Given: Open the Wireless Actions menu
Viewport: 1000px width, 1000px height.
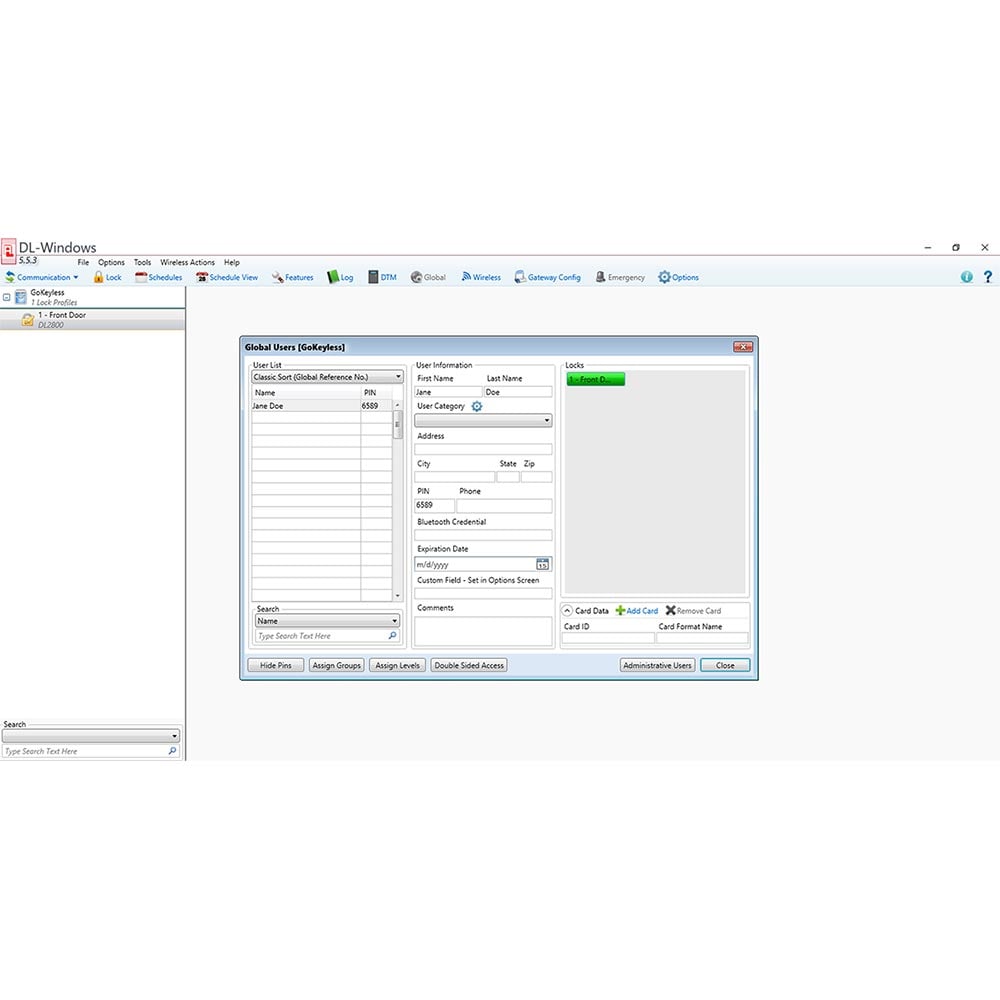Looking at the screenshot, I should [187, 262].
